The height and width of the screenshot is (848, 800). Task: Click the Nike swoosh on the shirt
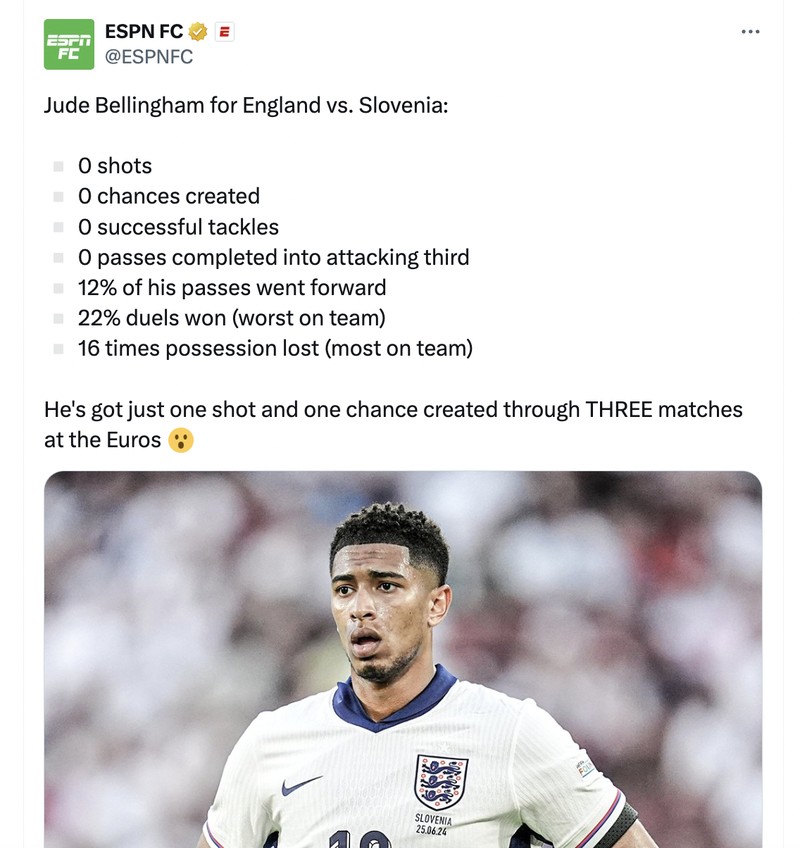coord(301,785)
